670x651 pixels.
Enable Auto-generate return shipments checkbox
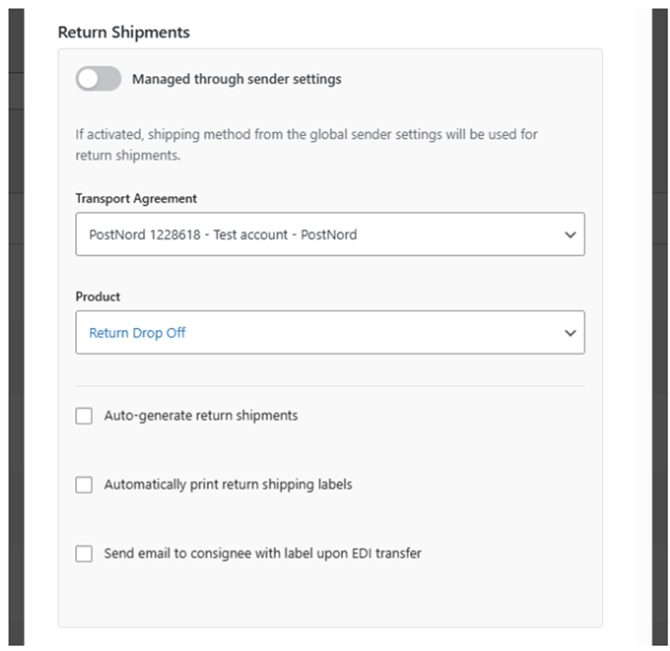(84, 416)
